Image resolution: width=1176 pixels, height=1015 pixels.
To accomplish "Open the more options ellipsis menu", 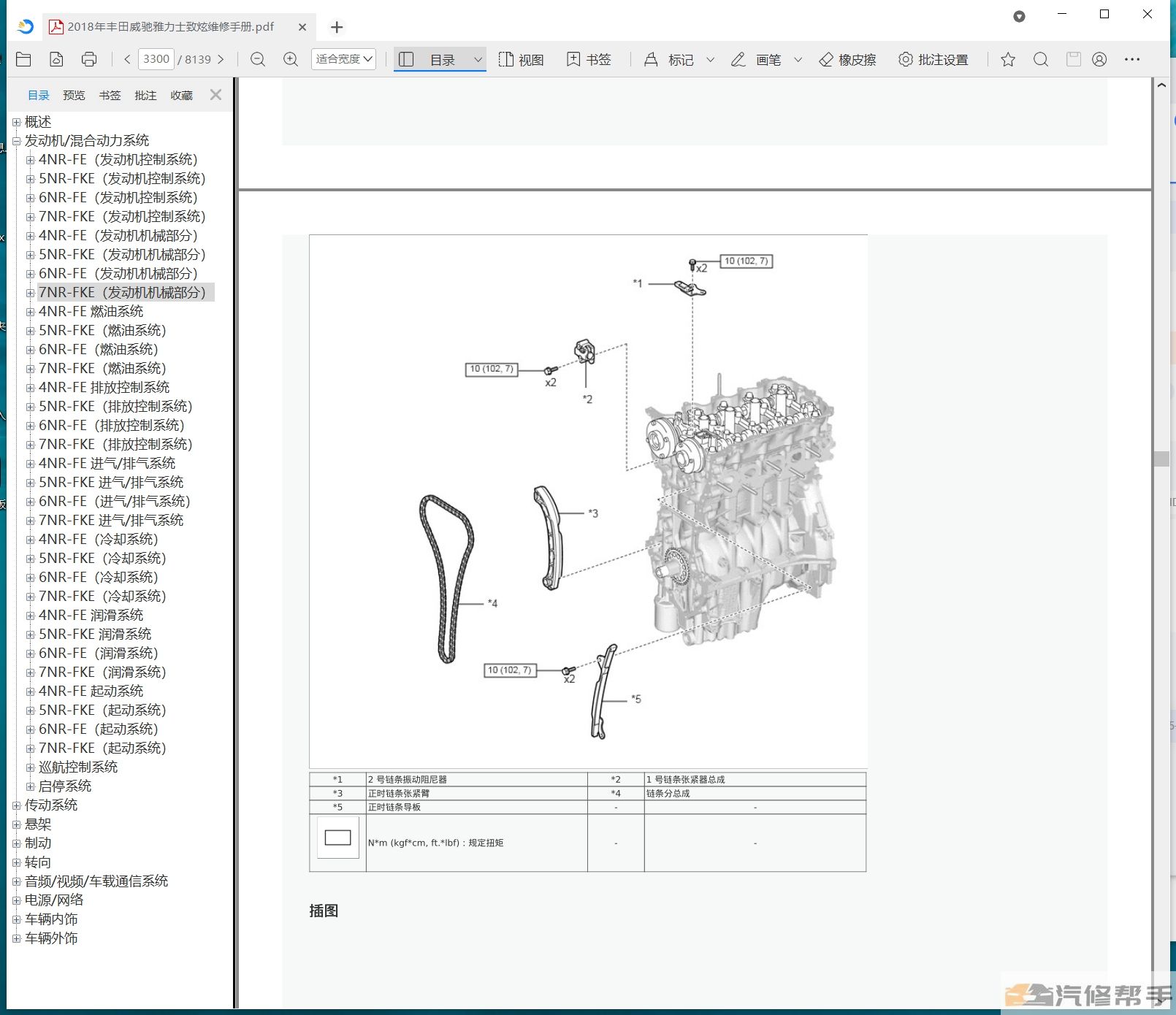I will tap(1132, 60).
